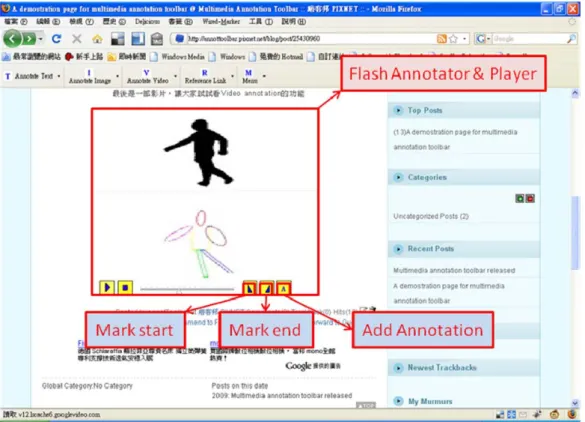This screenshot has width=585, height=422.
Task: Open the back/forward history dropdown arrow
Action: point(41,39)
